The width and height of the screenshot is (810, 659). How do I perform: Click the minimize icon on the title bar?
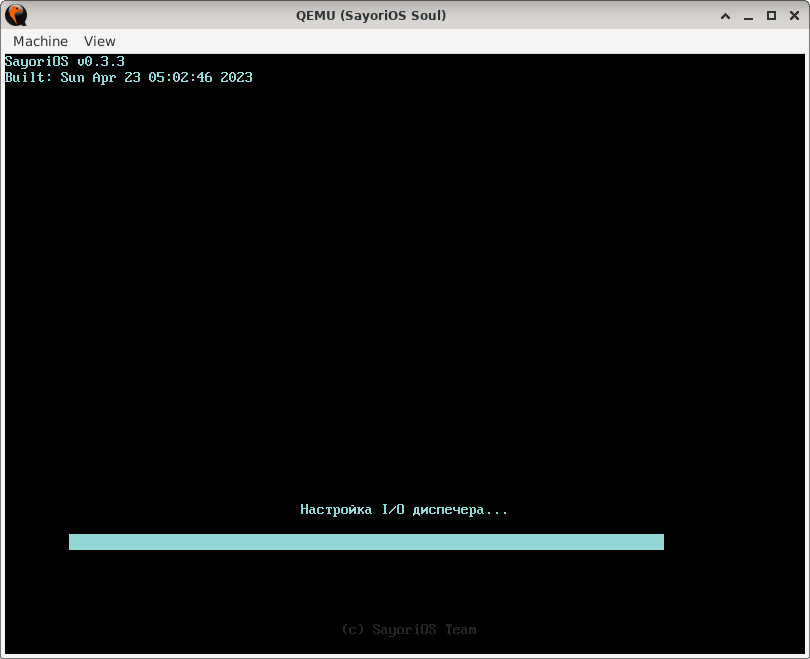(748, 15)
